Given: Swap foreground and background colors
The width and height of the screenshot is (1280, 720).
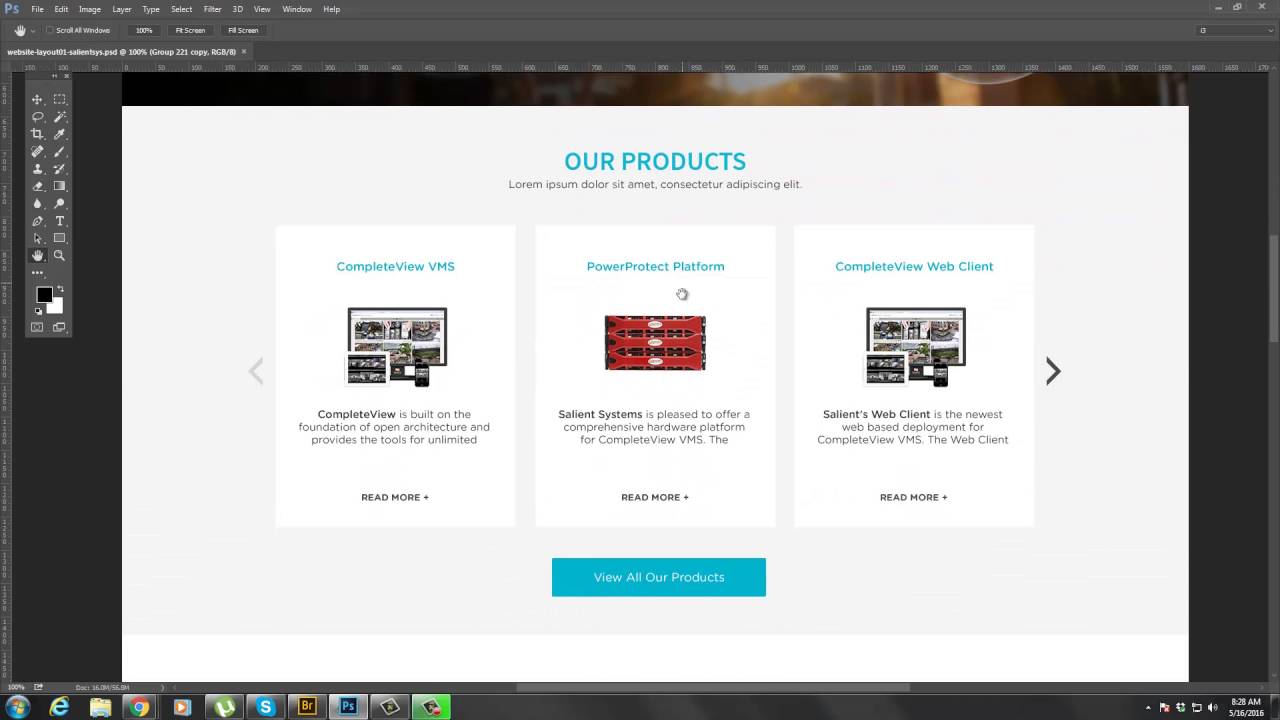Looking at the screenshot, I should [x=60, y=289].
